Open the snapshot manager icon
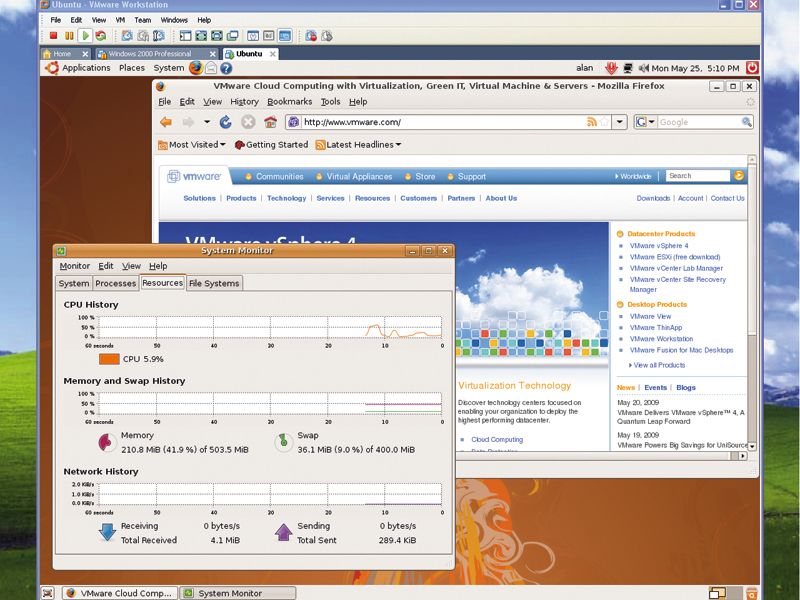This screenshot has width=800, height=600. 159,36
